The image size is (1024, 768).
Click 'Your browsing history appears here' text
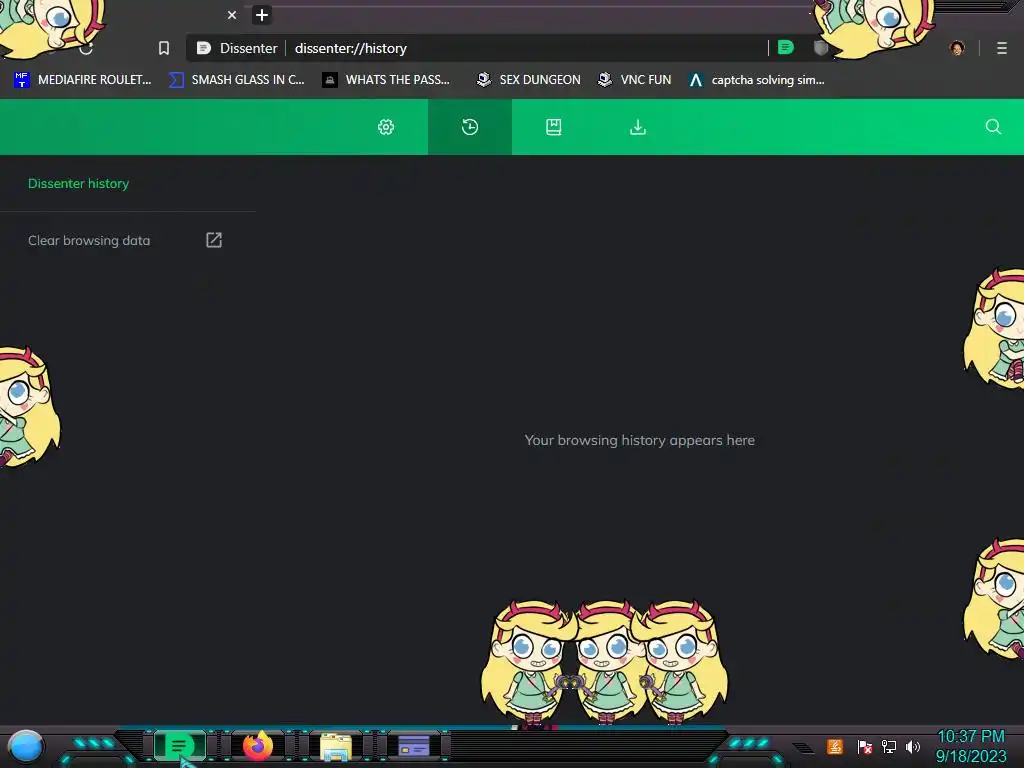coord(639,440)
